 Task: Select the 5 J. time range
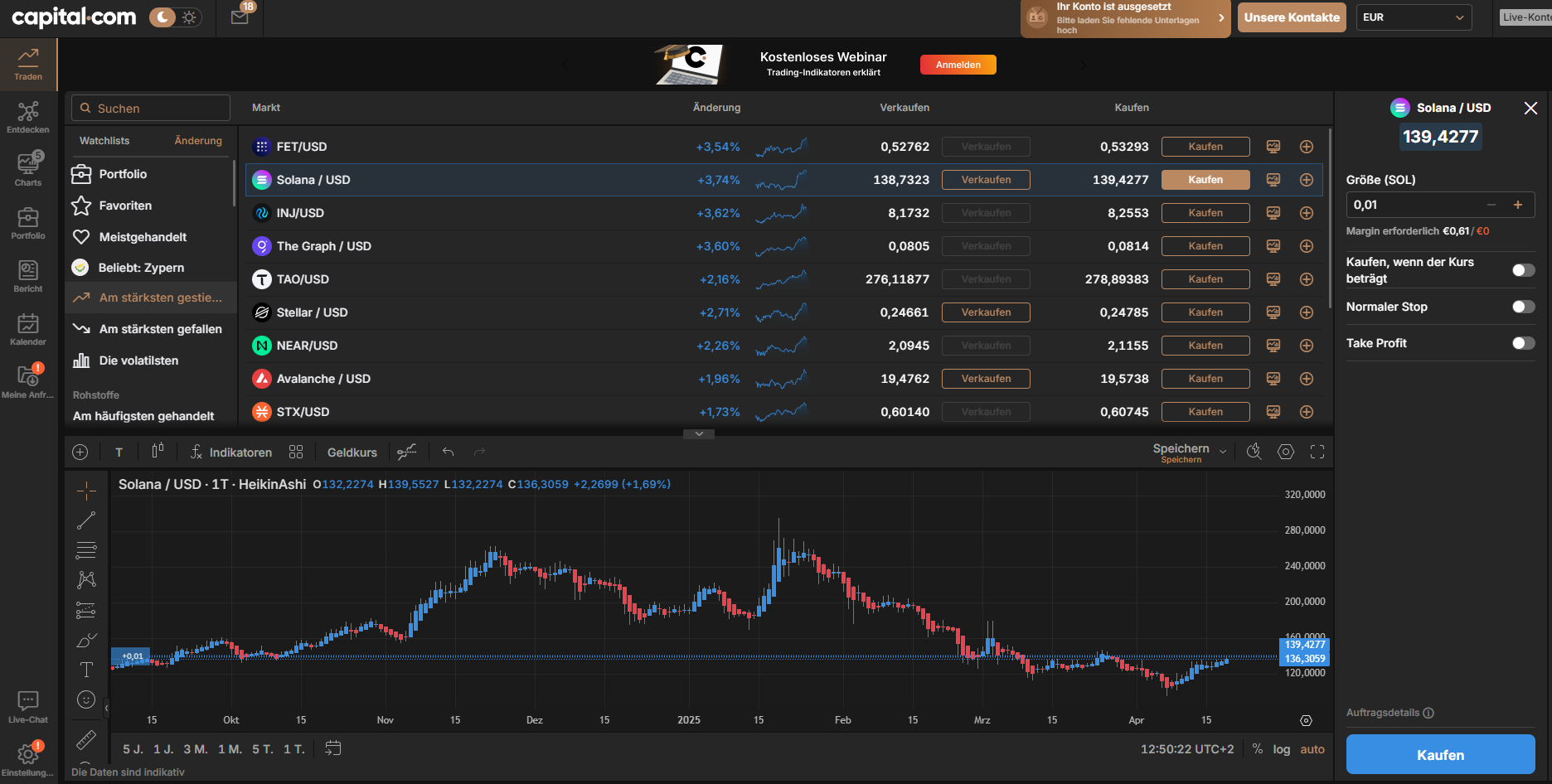133,749
